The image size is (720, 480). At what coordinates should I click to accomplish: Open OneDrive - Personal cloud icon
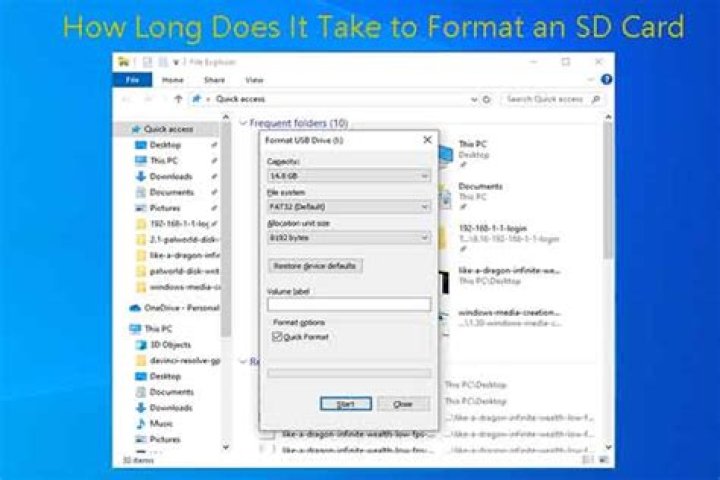point(135,308)
